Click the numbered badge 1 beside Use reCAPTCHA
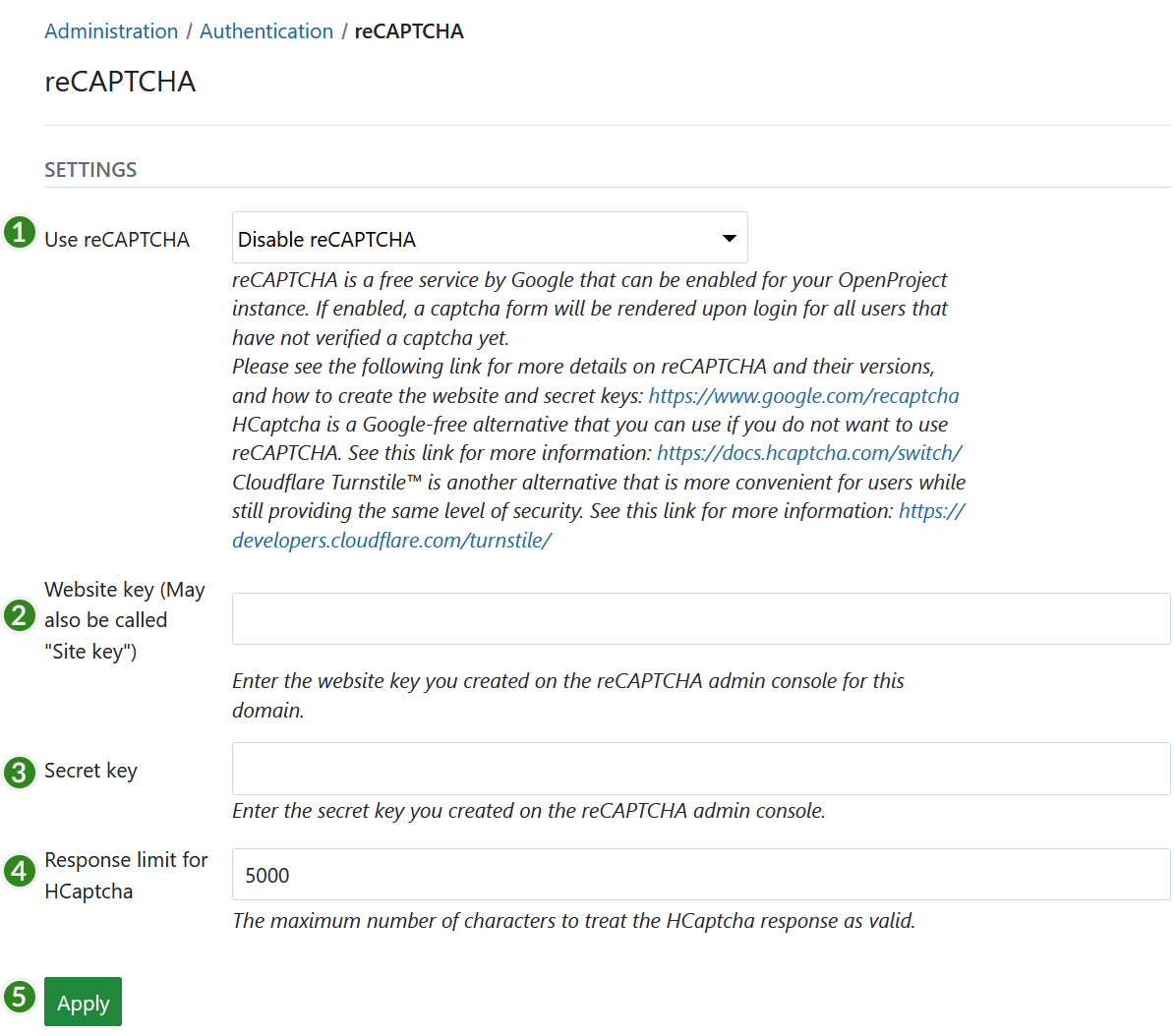 19,237
